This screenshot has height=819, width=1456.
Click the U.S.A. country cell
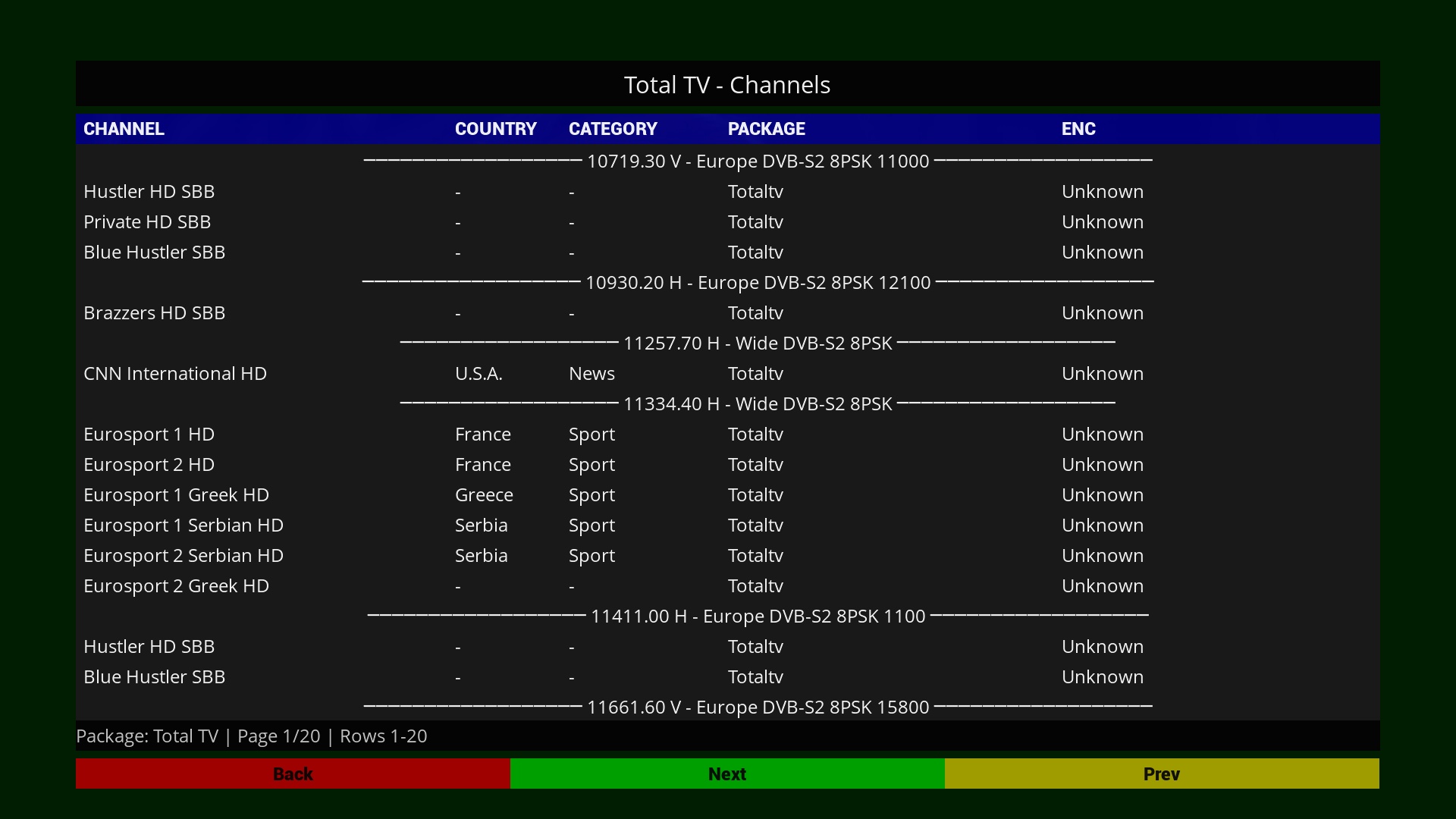coord(479,373)
